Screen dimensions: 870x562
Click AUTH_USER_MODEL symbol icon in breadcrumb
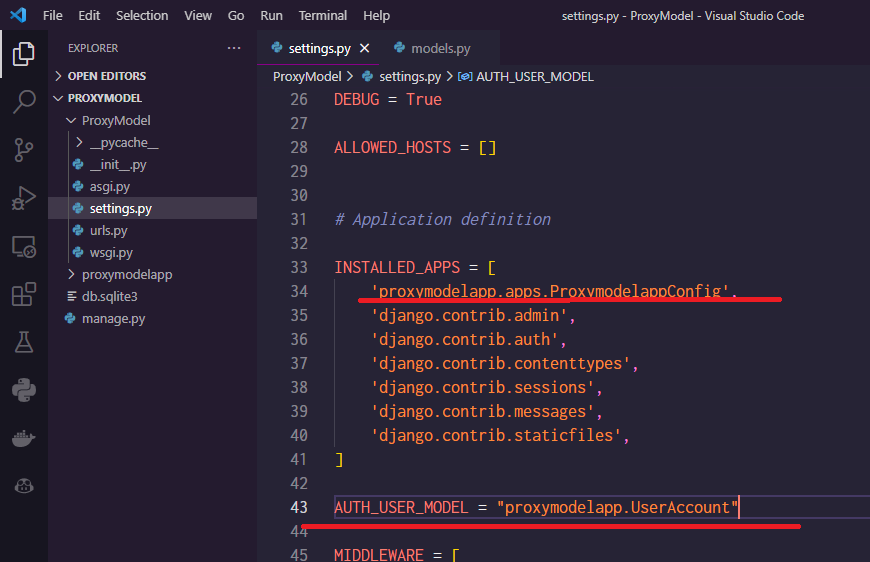coord(465,77)
